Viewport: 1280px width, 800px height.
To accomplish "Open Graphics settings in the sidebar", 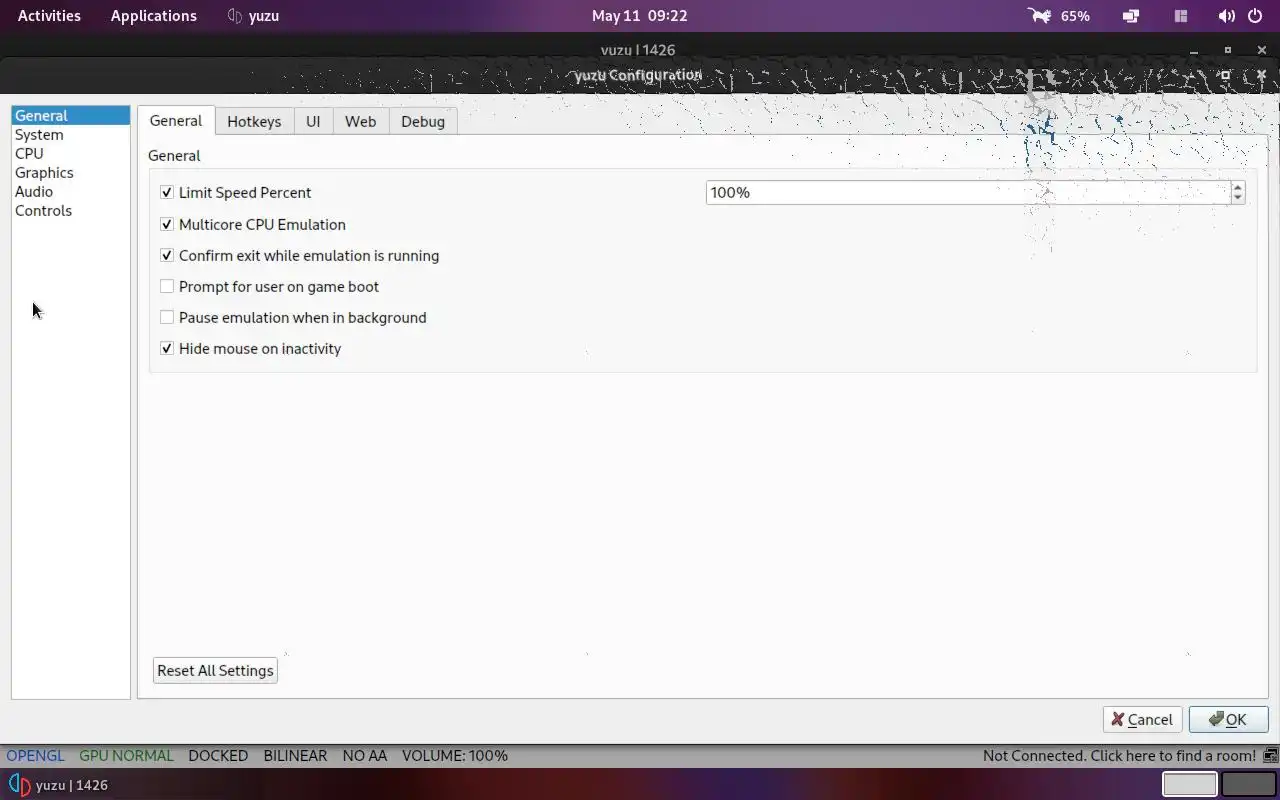I will tap(71, 172).
